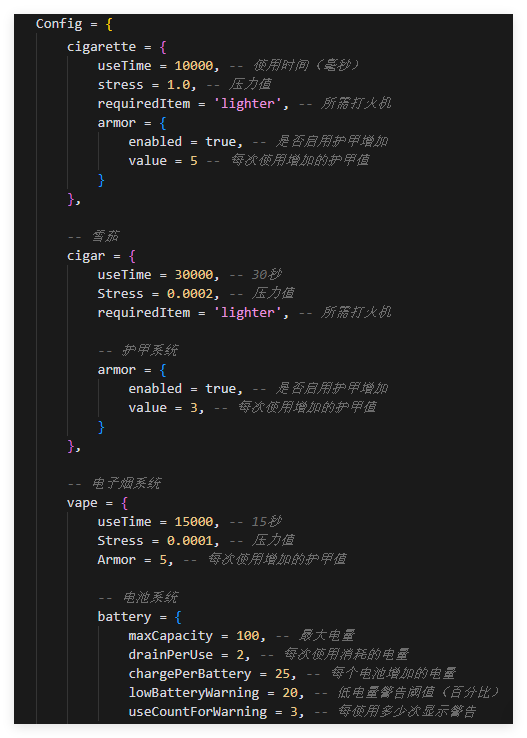The image size is (527, 738).
Task: Click the 'maxCapacity' key
Action: (x=170, y=636)
